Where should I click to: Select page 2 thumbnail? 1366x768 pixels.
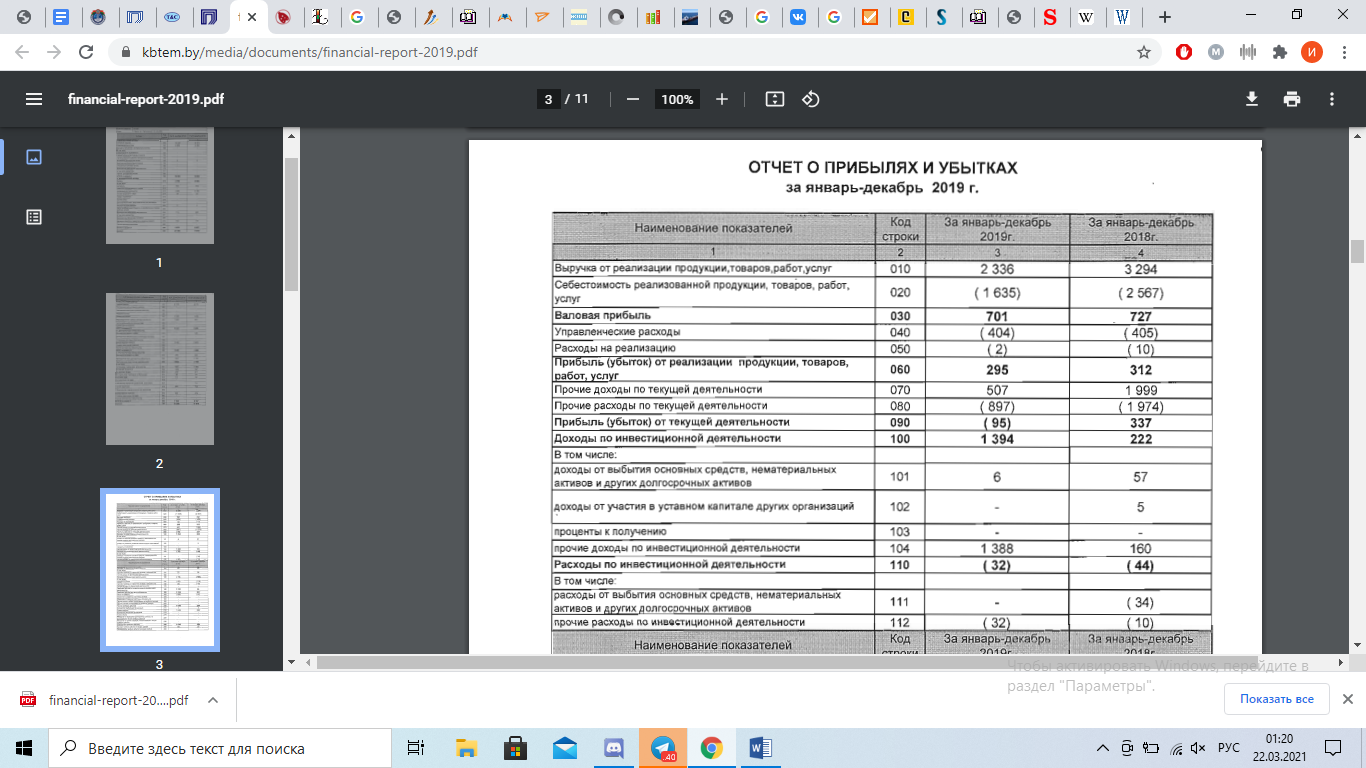[160, 369]
